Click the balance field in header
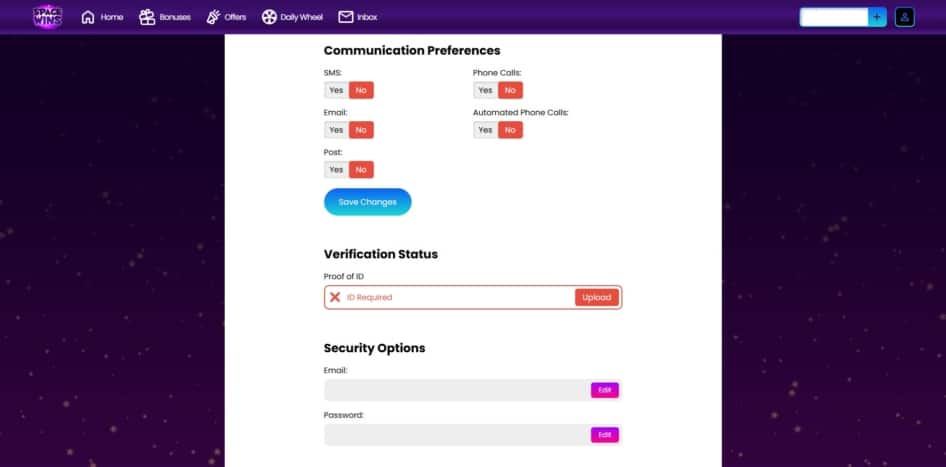Image resolution: width=946 pixels, height=467 pixels. [834, 17]
